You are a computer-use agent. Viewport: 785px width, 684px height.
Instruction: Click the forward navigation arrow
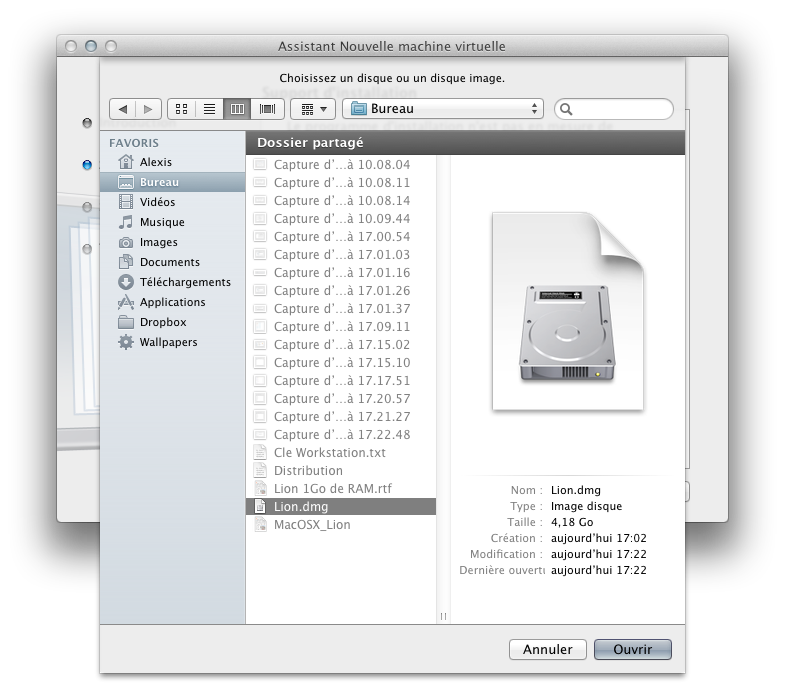148,109
